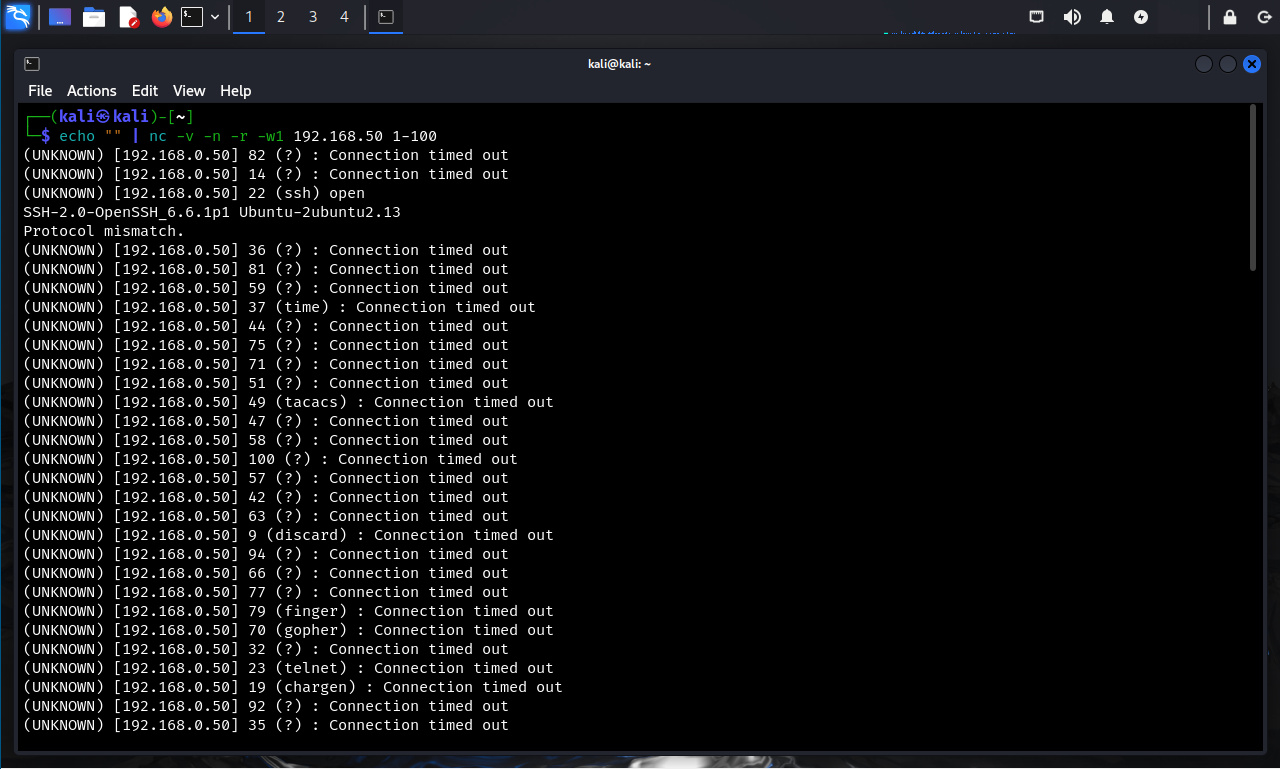Click the show desktop icon
The width and height of the screenshot is (1280, 769).
60,17
